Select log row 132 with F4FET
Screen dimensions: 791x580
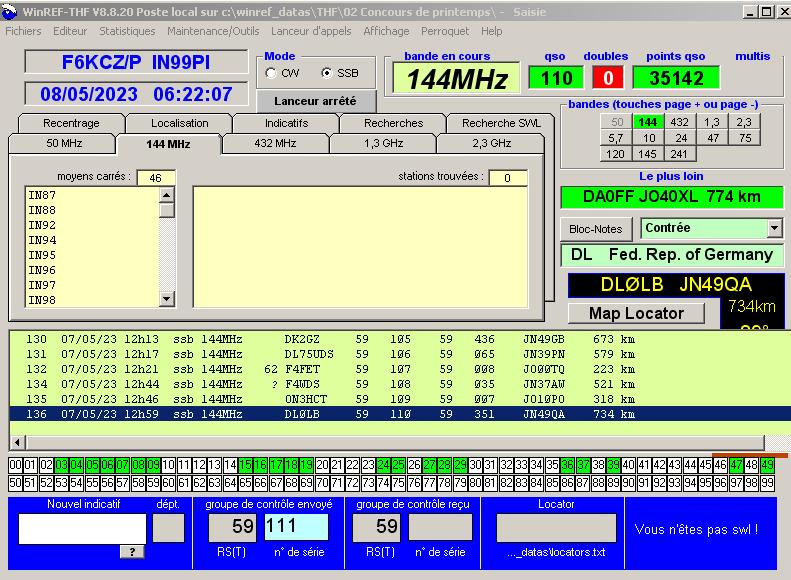tap(399, 369)
